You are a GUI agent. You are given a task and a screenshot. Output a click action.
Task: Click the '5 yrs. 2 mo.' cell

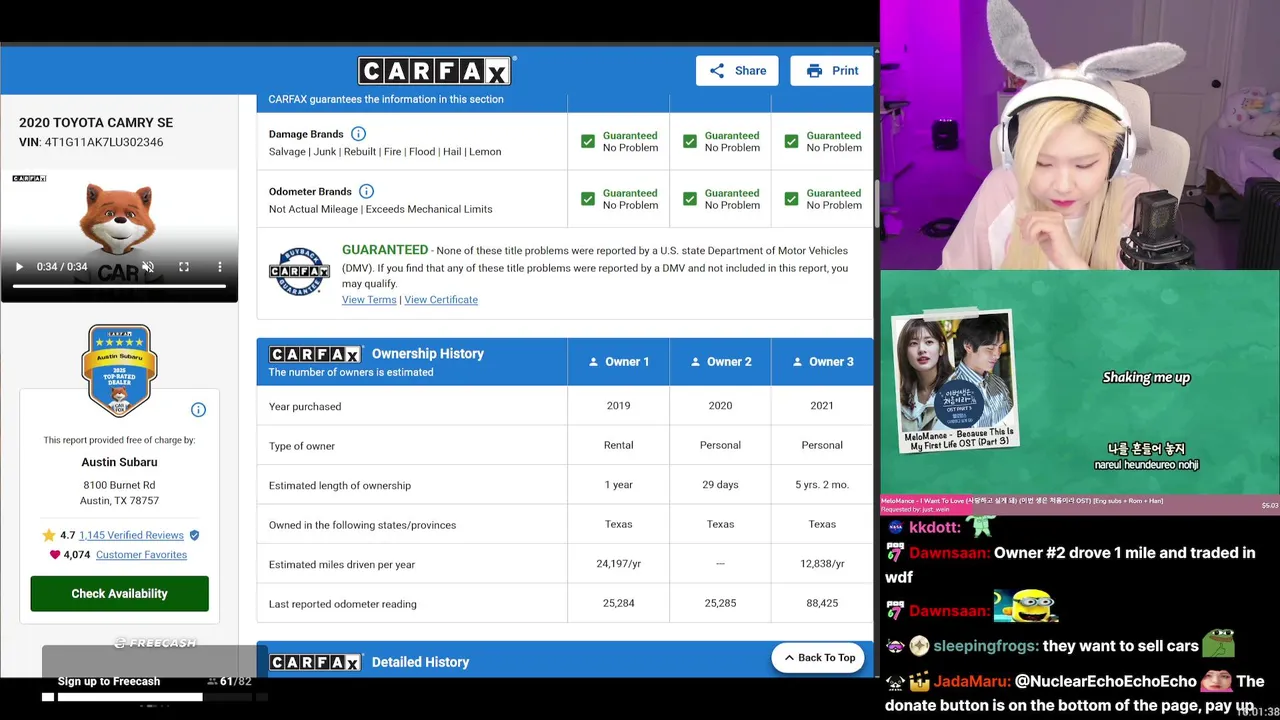tap(822, 485)
